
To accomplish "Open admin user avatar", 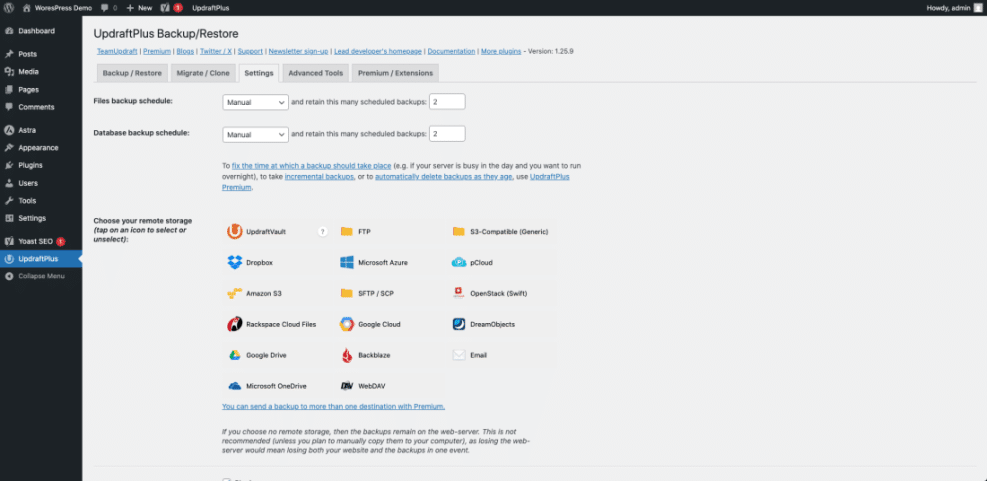I will [x=978, y=8].
